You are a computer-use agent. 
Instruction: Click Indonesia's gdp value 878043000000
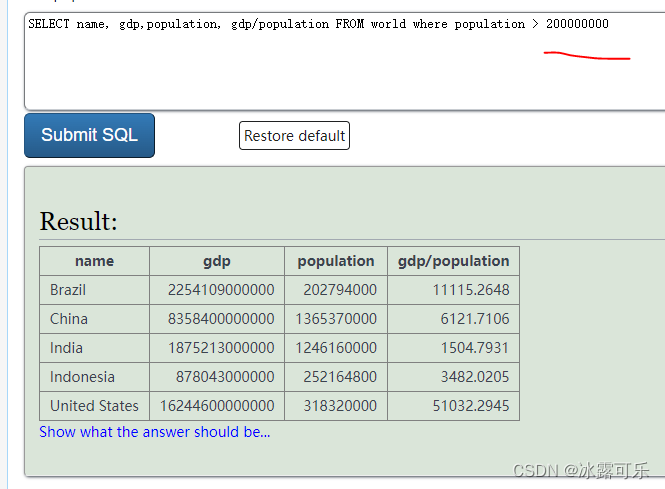pos(225,377)
